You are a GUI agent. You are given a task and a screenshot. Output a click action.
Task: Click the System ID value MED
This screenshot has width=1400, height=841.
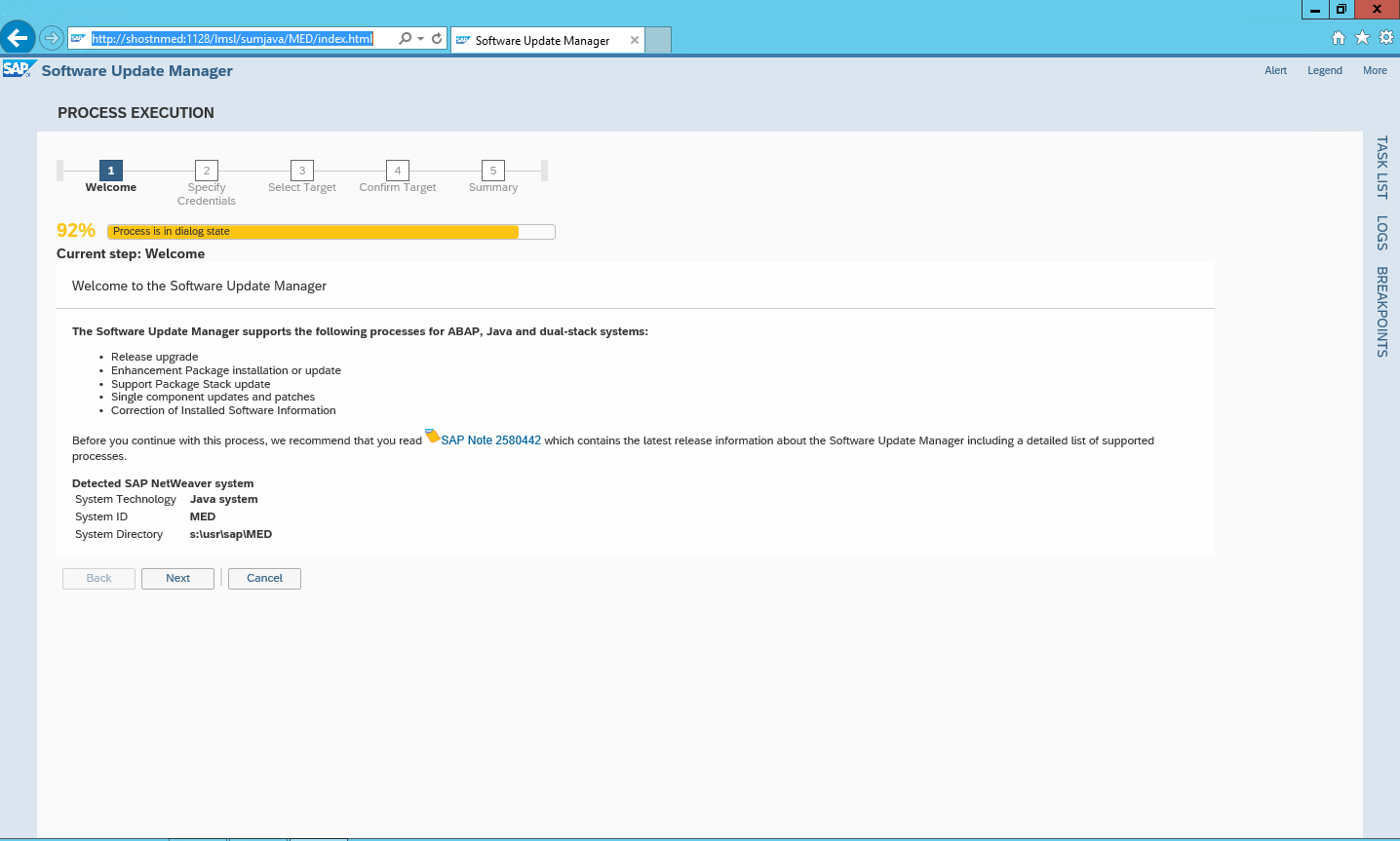203,516
